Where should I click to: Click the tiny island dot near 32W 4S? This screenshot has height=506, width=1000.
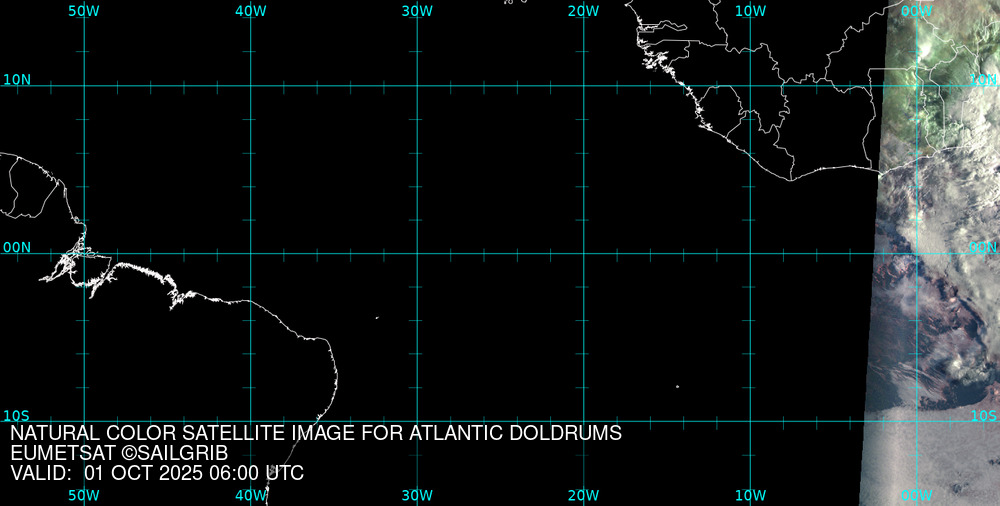click(377, 318)
